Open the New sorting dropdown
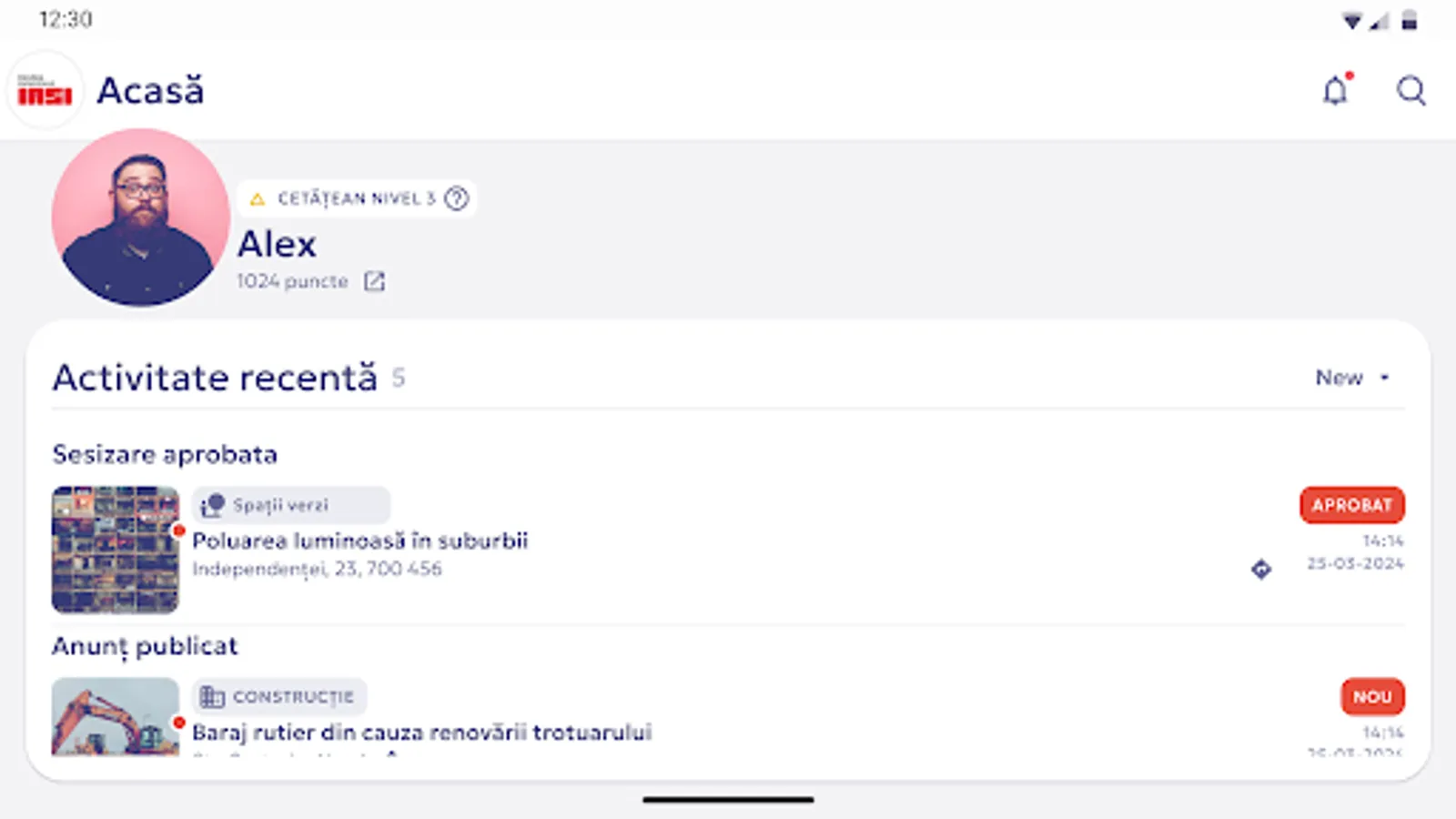This screenshot has width=1456, height=819. coord(1352,377)
